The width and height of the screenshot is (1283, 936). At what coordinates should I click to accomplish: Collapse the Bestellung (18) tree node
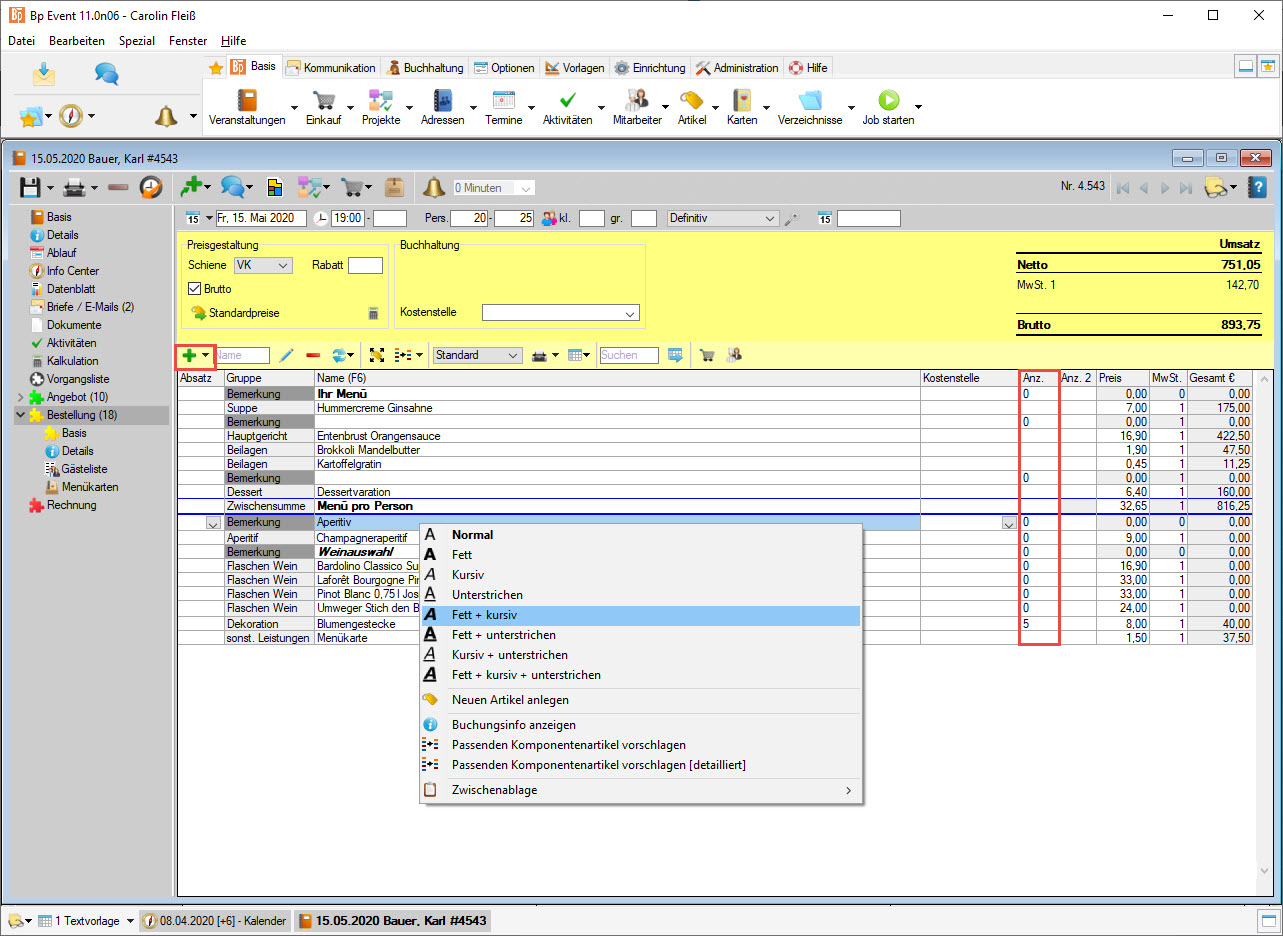pyautogui.click(x=21, y=415)
